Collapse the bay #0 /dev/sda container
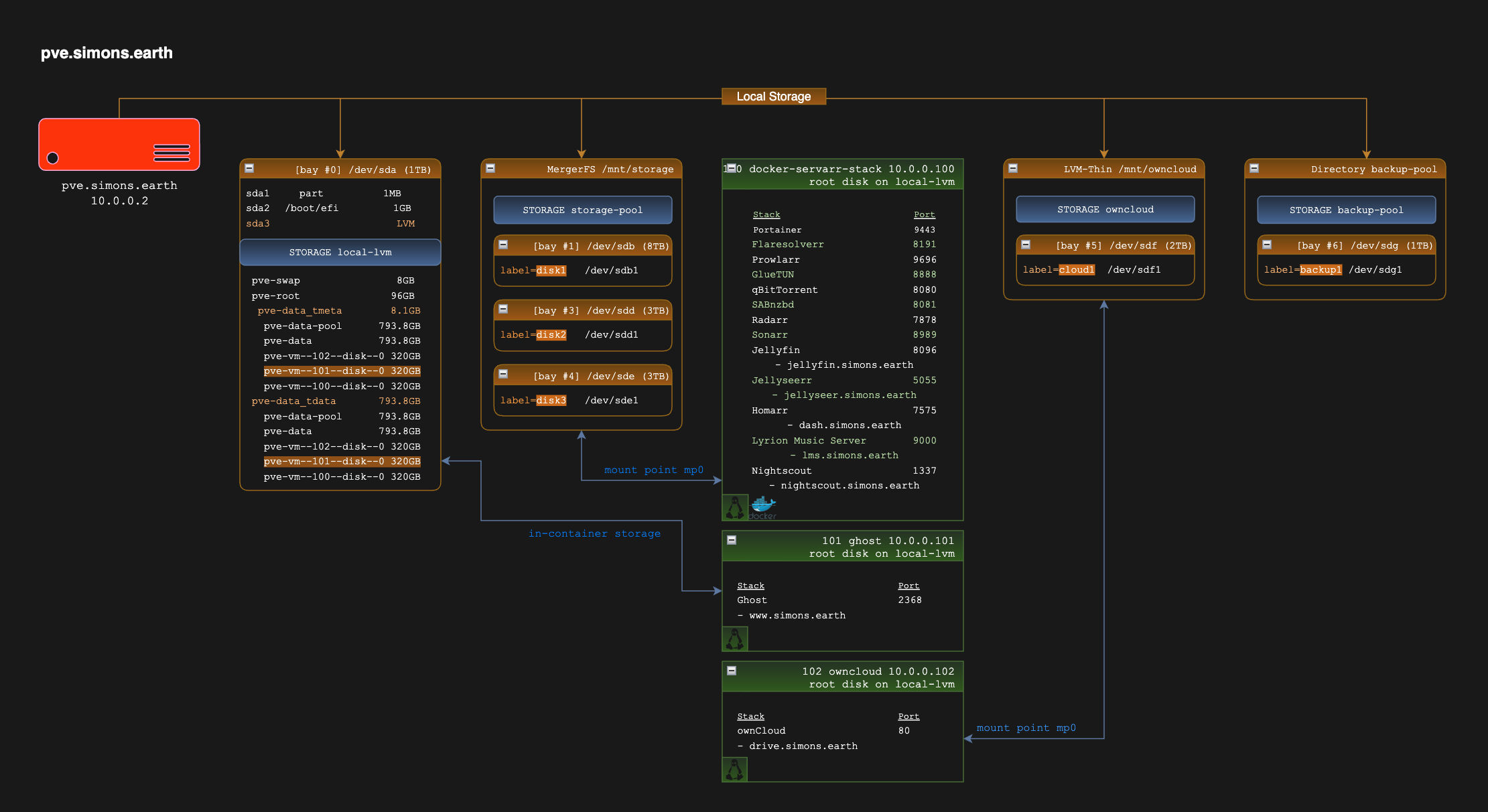This screenshot has height=812, width=1488. click(x=249, y=169)
